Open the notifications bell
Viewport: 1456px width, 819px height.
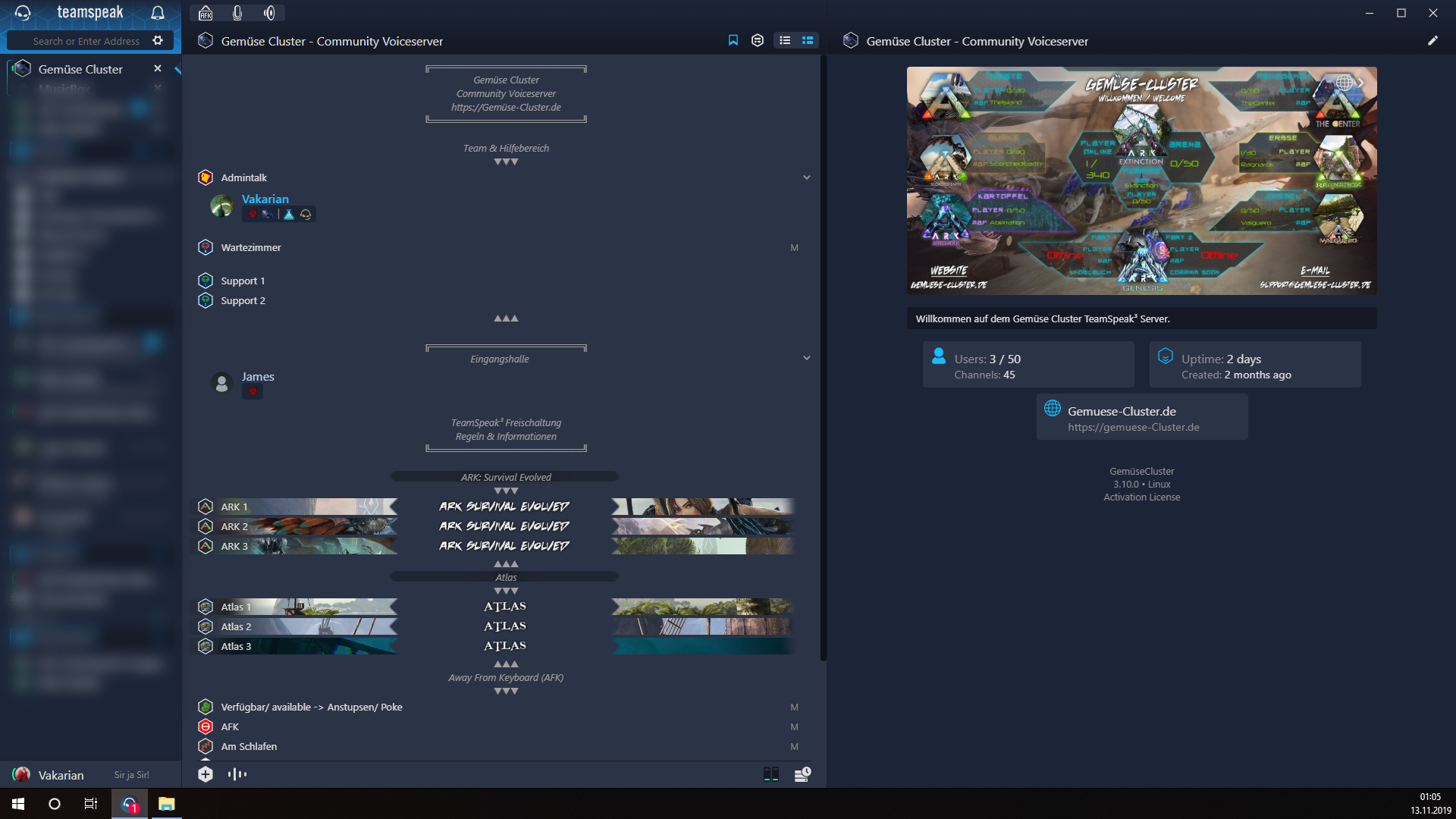[158, 13]
